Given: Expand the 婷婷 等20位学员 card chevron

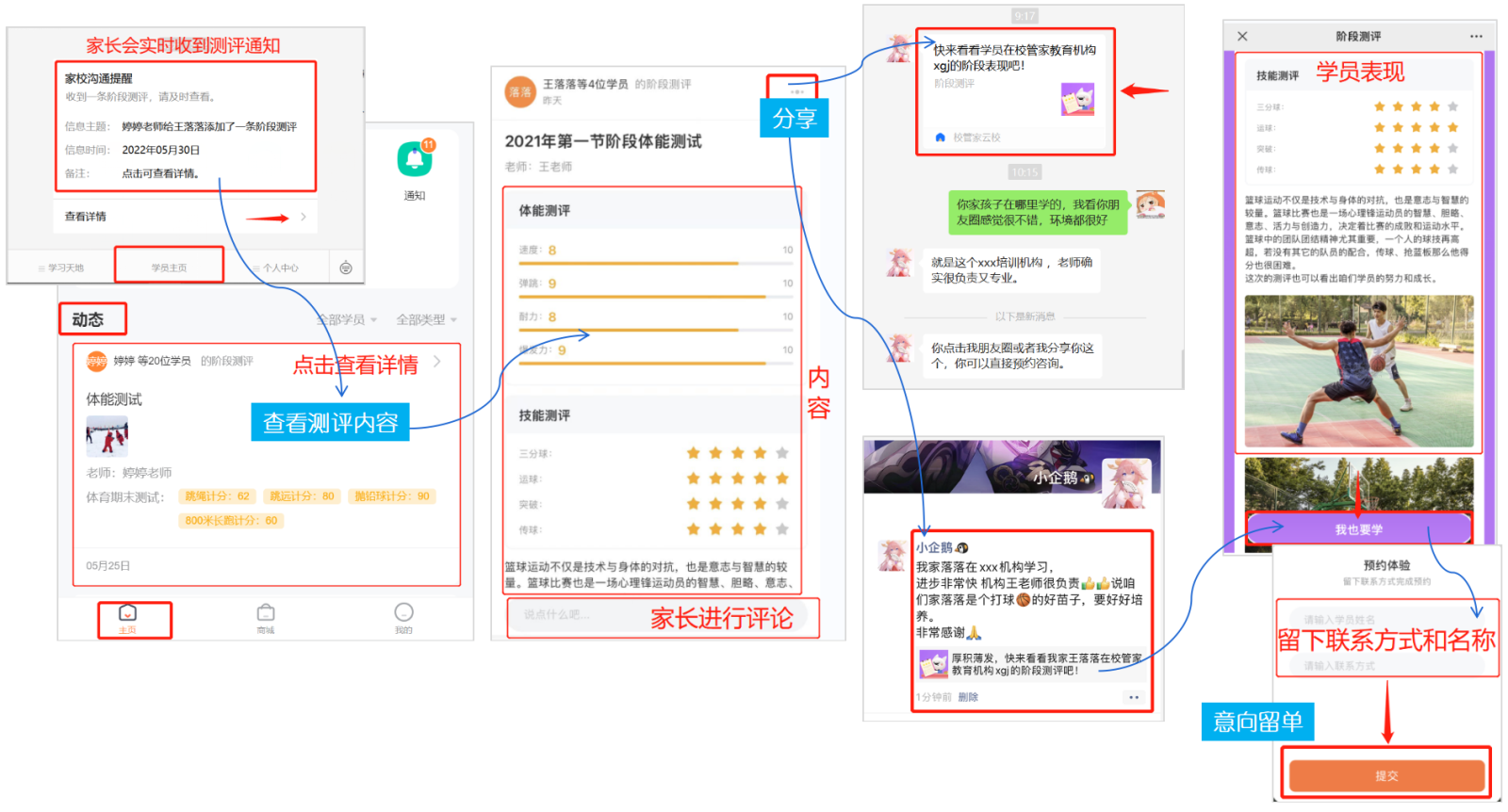Looking at the screenshot, I should 437,361.
